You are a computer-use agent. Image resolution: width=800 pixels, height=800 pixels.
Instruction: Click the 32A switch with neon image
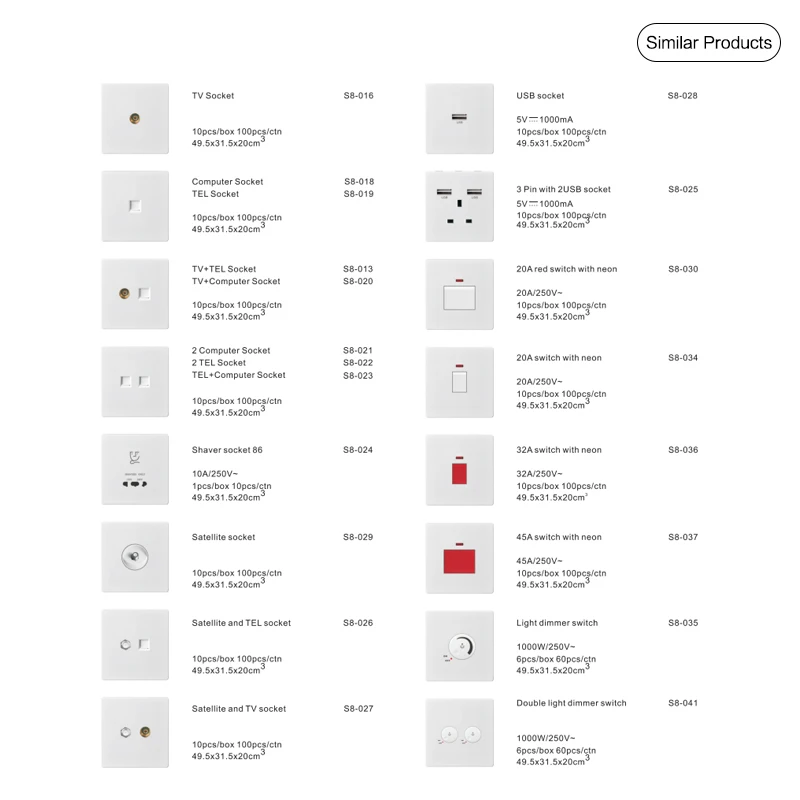click(459, 469)
